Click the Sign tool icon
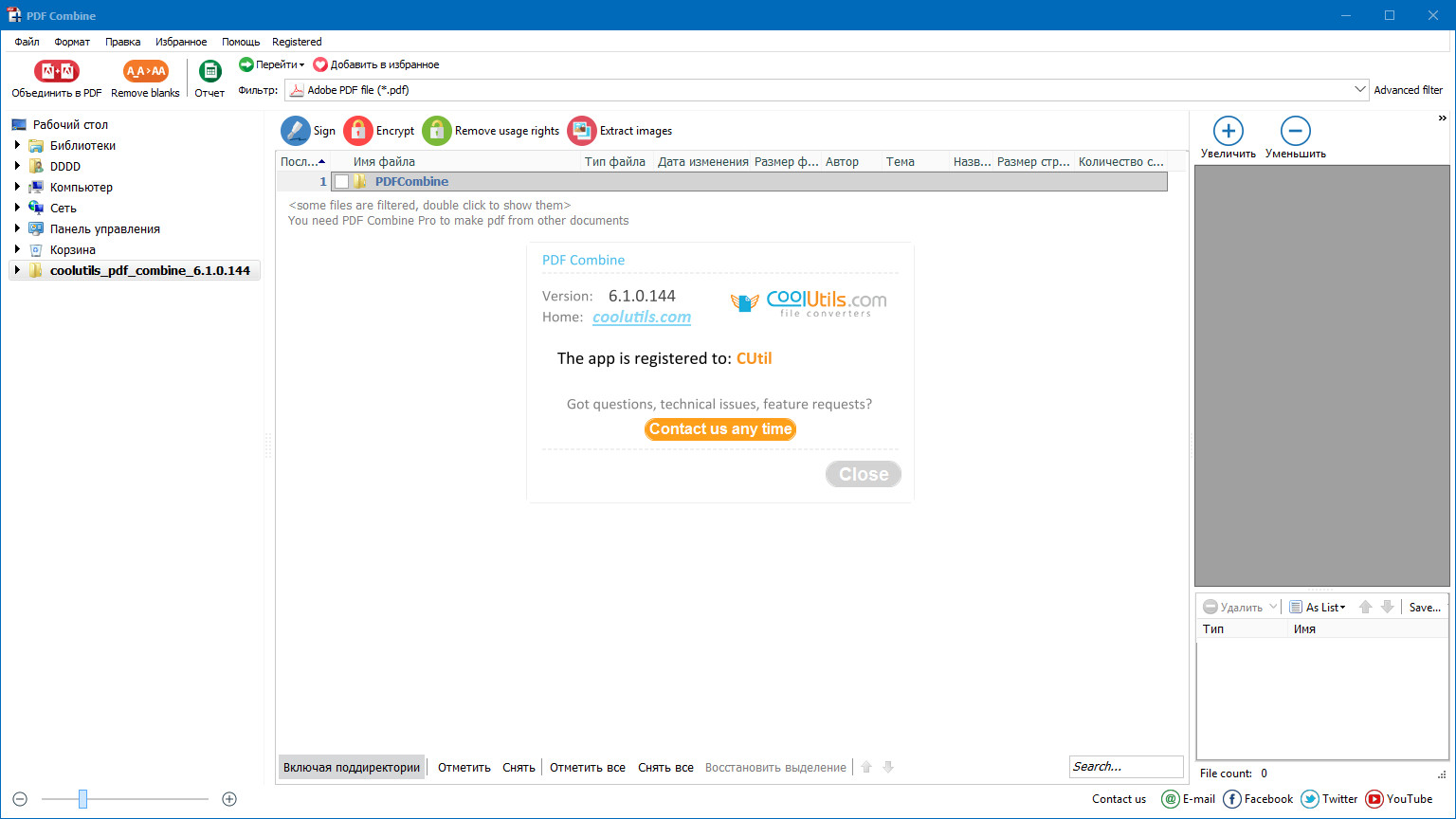 click(x=296, y=131)
